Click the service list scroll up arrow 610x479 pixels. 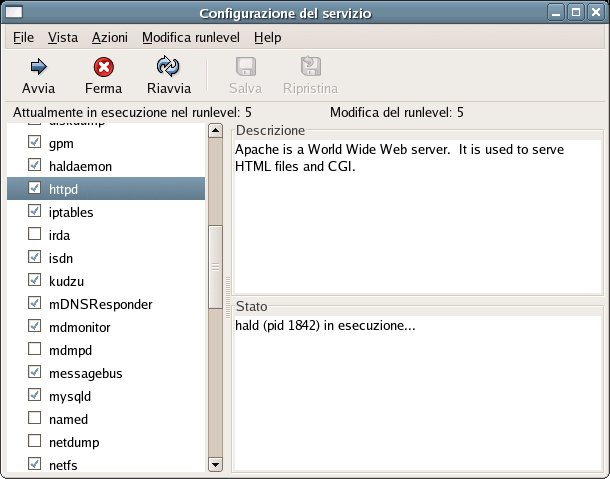click(215, 131)
